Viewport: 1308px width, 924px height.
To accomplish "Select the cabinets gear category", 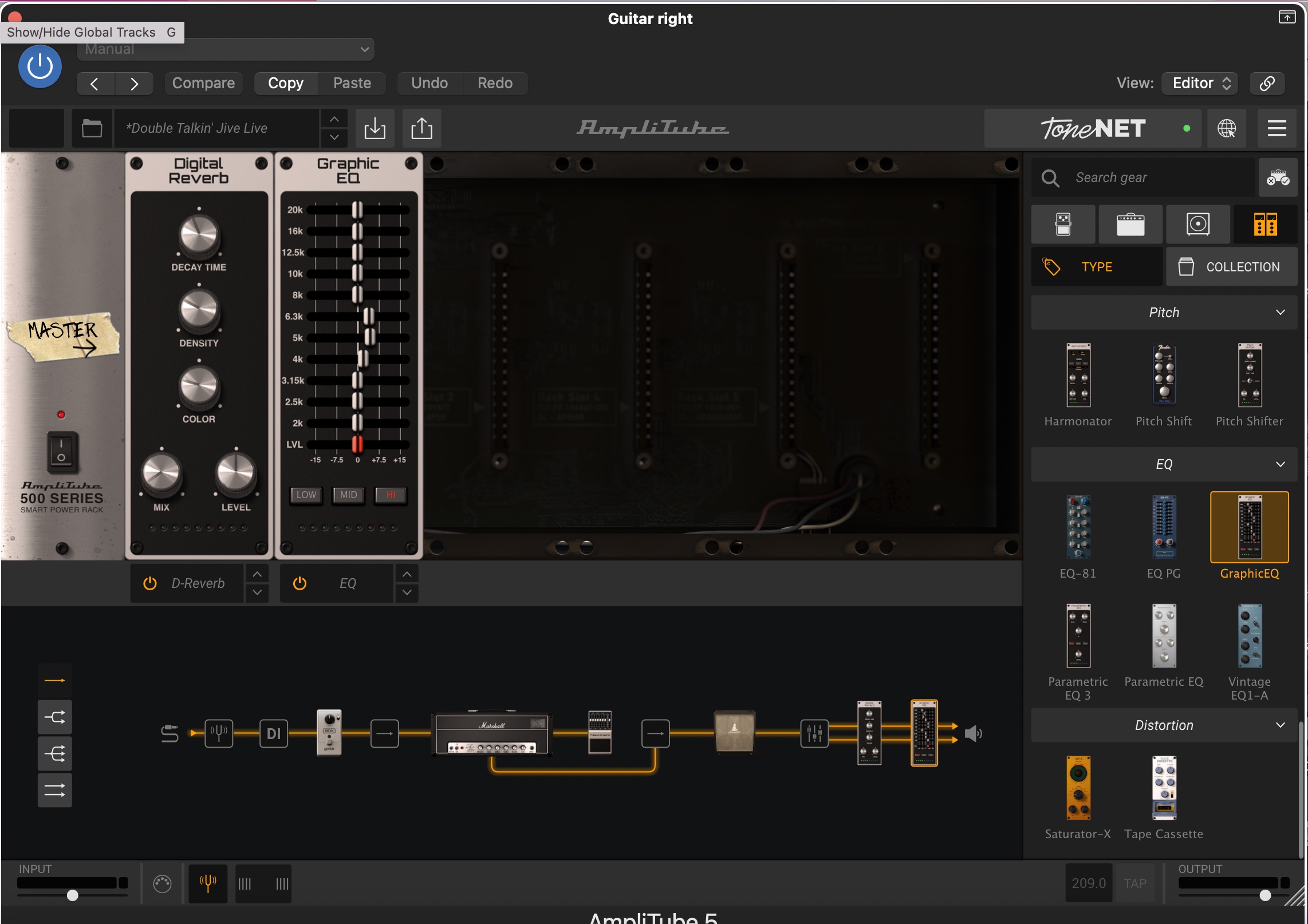I will 1198,224.
